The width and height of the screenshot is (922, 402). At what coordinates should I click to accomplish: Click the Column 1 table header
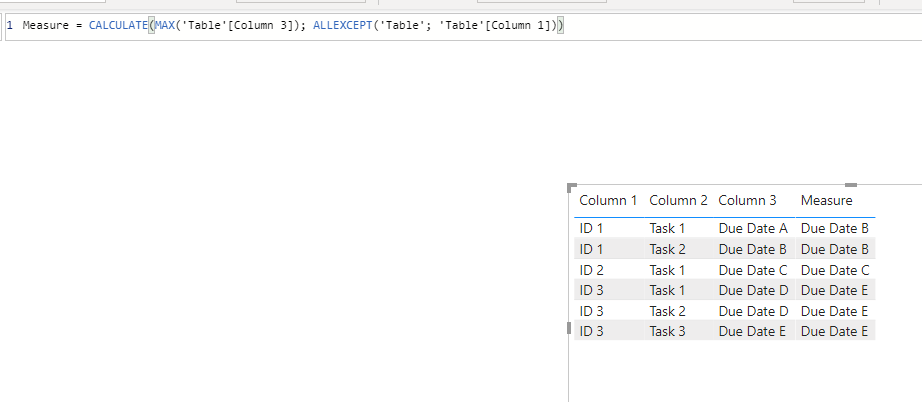[608, 200]
